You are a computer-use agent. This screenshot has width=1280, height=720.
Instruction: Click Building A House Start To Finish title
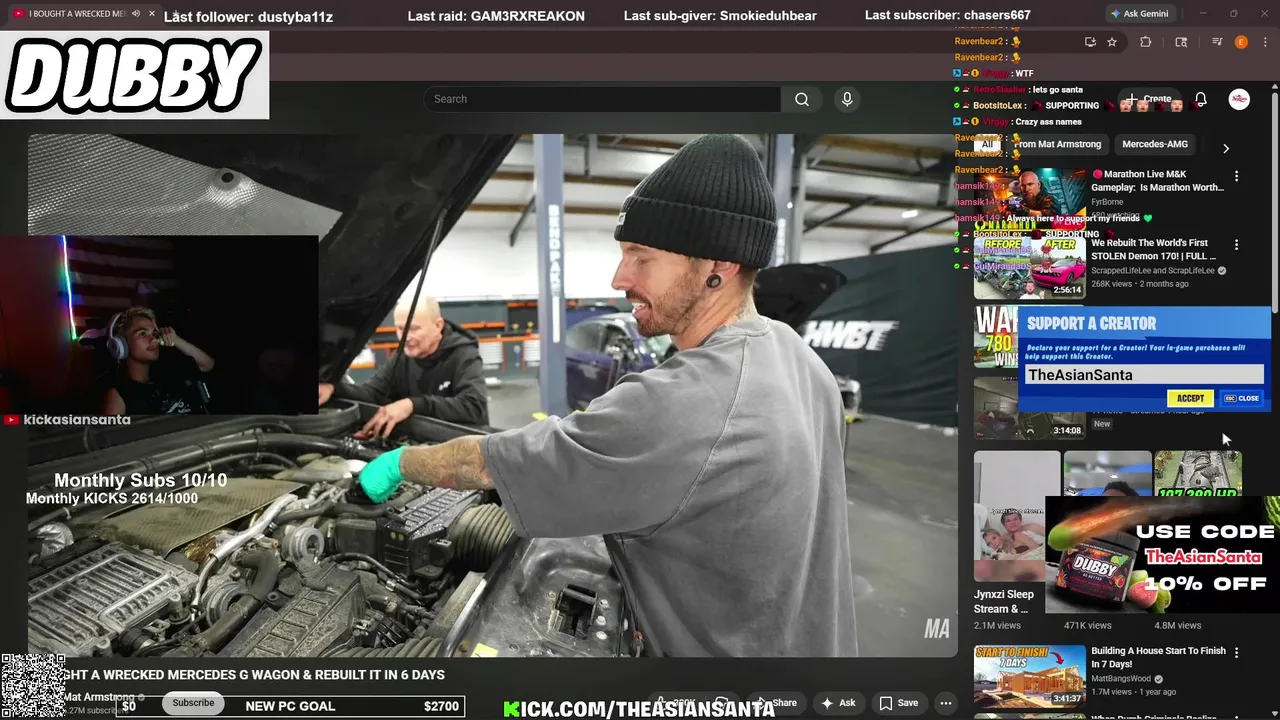[1158, 657]
